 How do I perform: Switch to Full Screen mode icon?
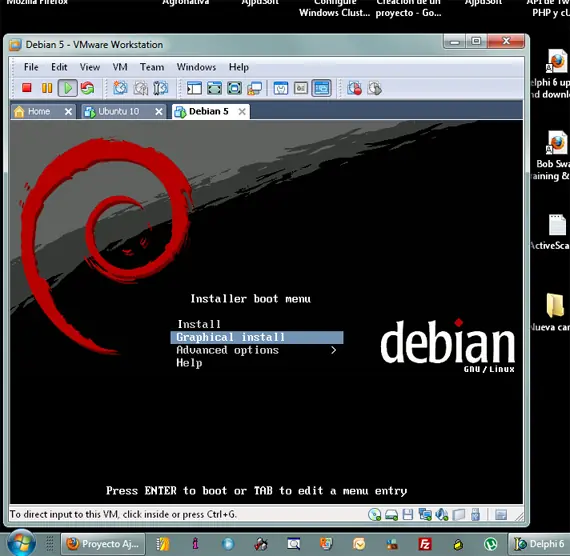click(x=214, y=88)
